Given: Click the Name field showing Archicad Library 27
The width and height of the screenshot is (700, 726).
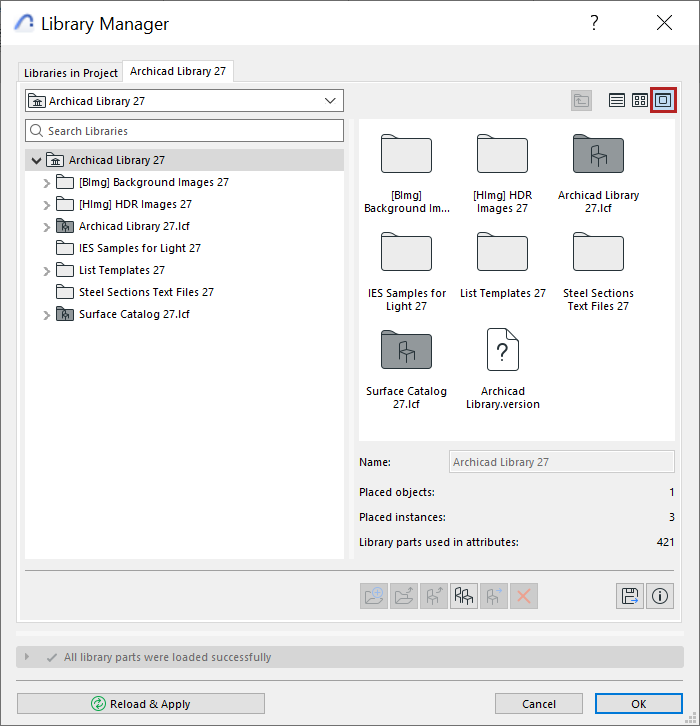Looking at the screenshot, I should (x=562, y=462).
